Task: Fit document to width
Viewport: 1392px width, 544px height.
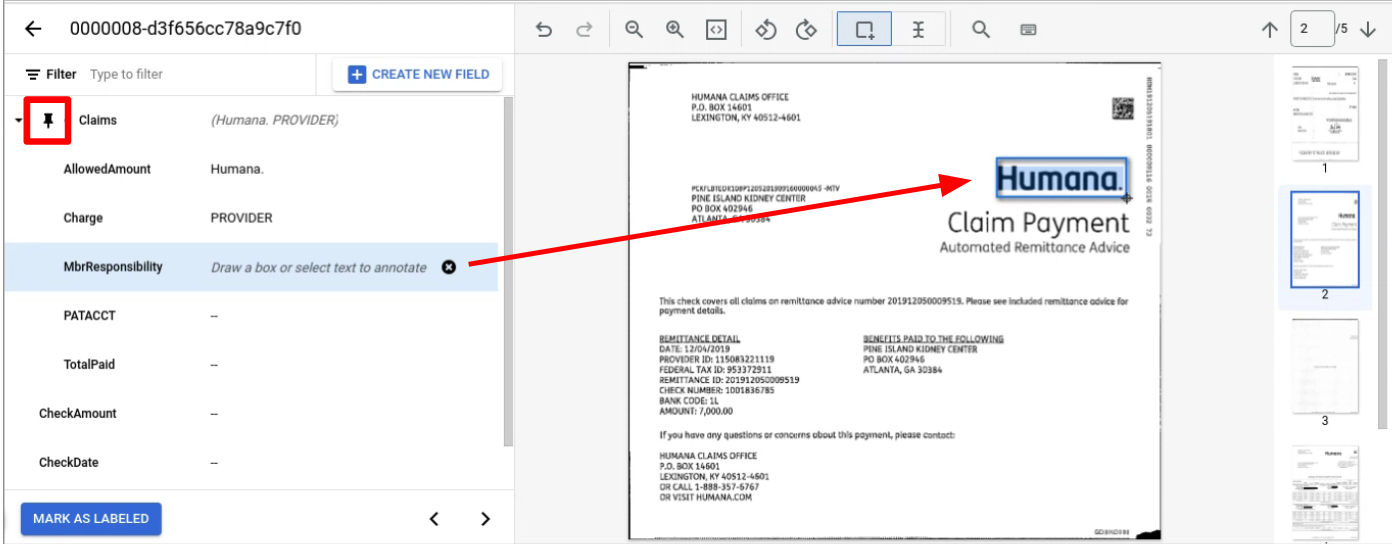Action: click(715, 30)
